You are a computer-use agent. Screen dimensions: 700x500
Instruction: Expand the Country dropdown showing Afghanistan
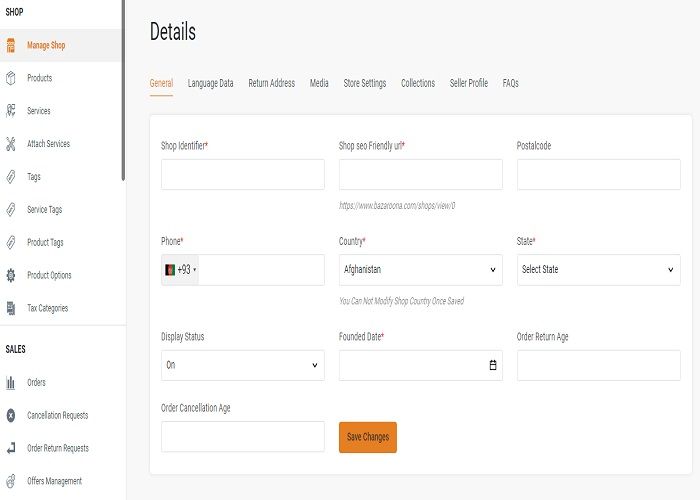(421, 270)
